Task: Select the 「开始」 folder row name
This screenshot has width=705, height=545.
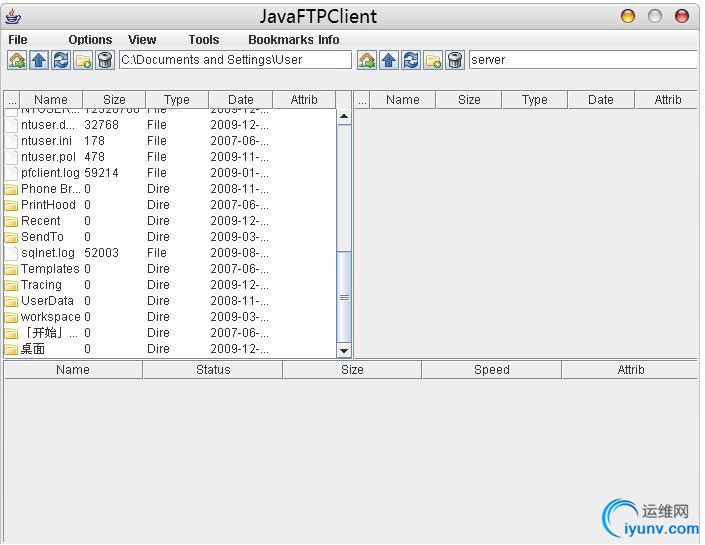Action: [x=49, y=333]
